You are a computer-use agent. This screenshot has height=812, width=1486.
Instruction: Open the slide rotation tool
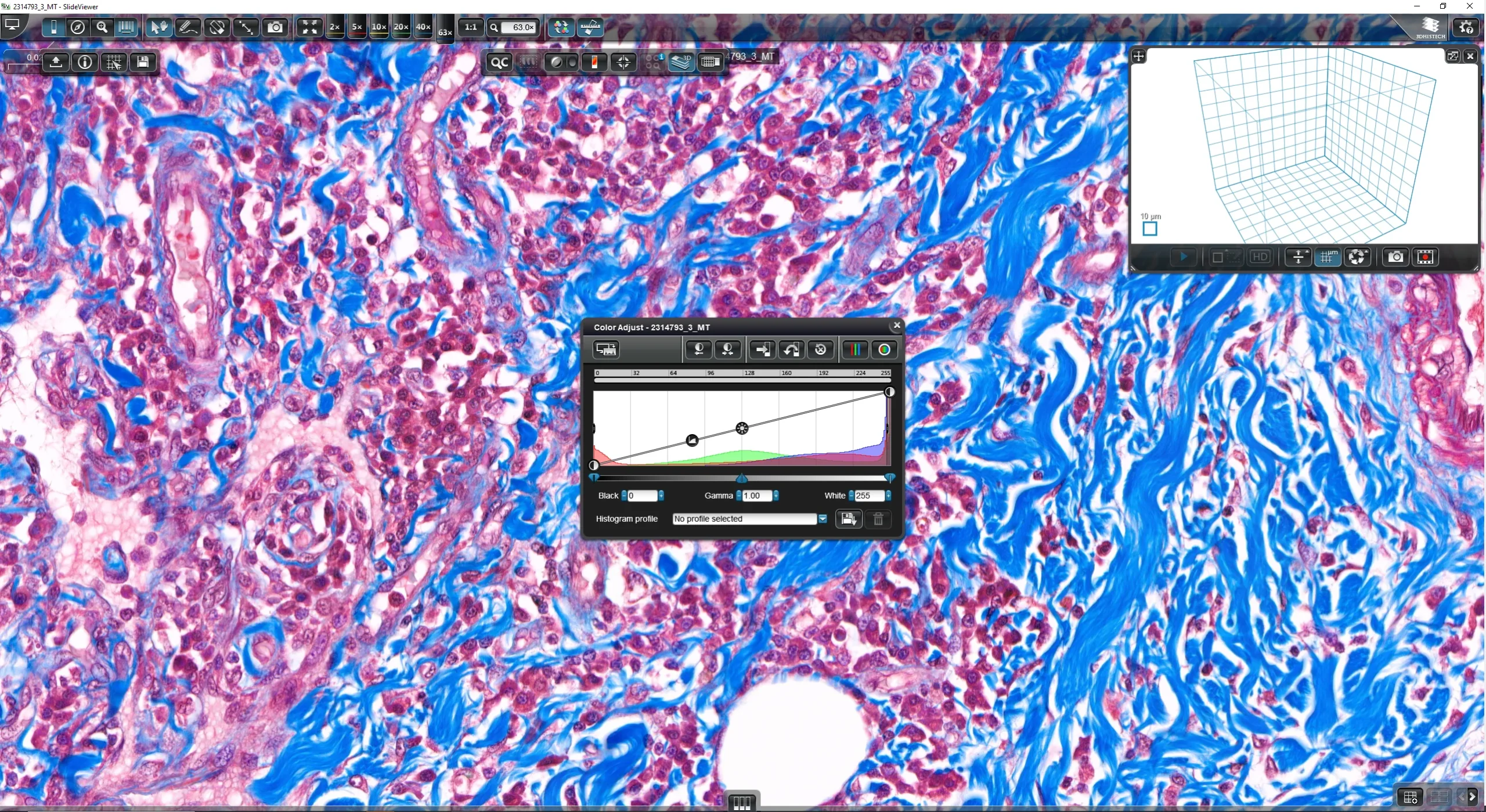coord(217,27)
